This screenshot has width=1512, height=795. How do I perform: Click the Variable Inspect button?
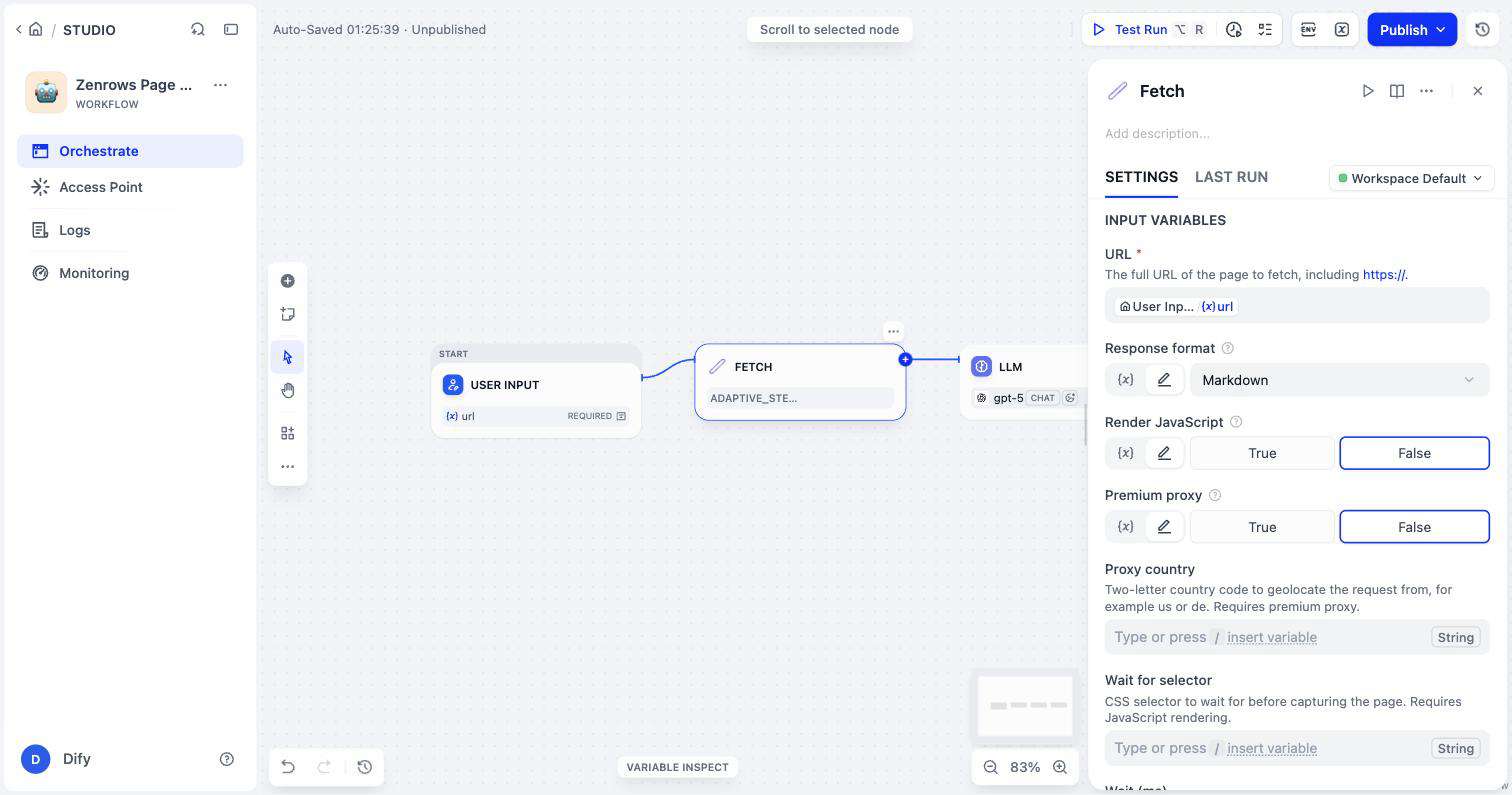click(678, 767)
